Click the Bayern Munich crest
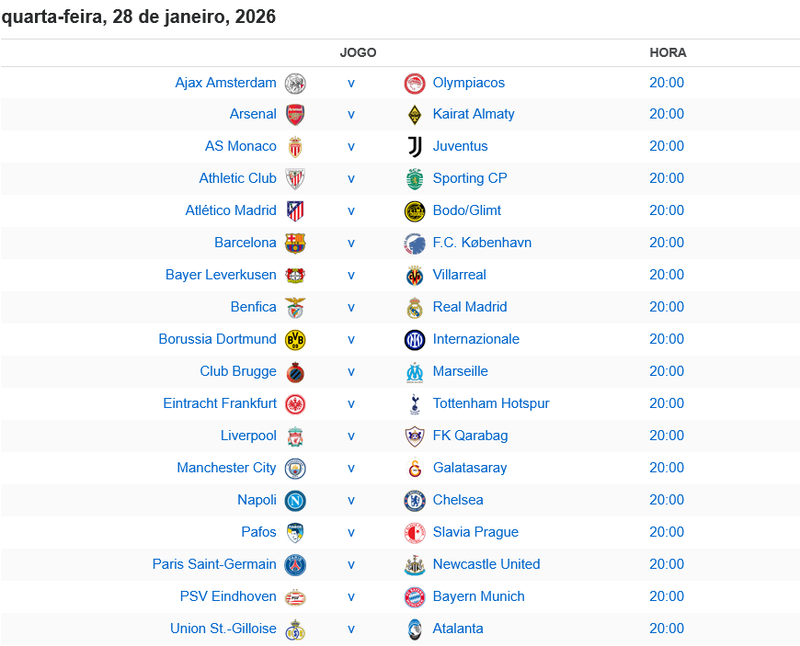Viewport: 800px width, 646px height. (x=414, y=597)
